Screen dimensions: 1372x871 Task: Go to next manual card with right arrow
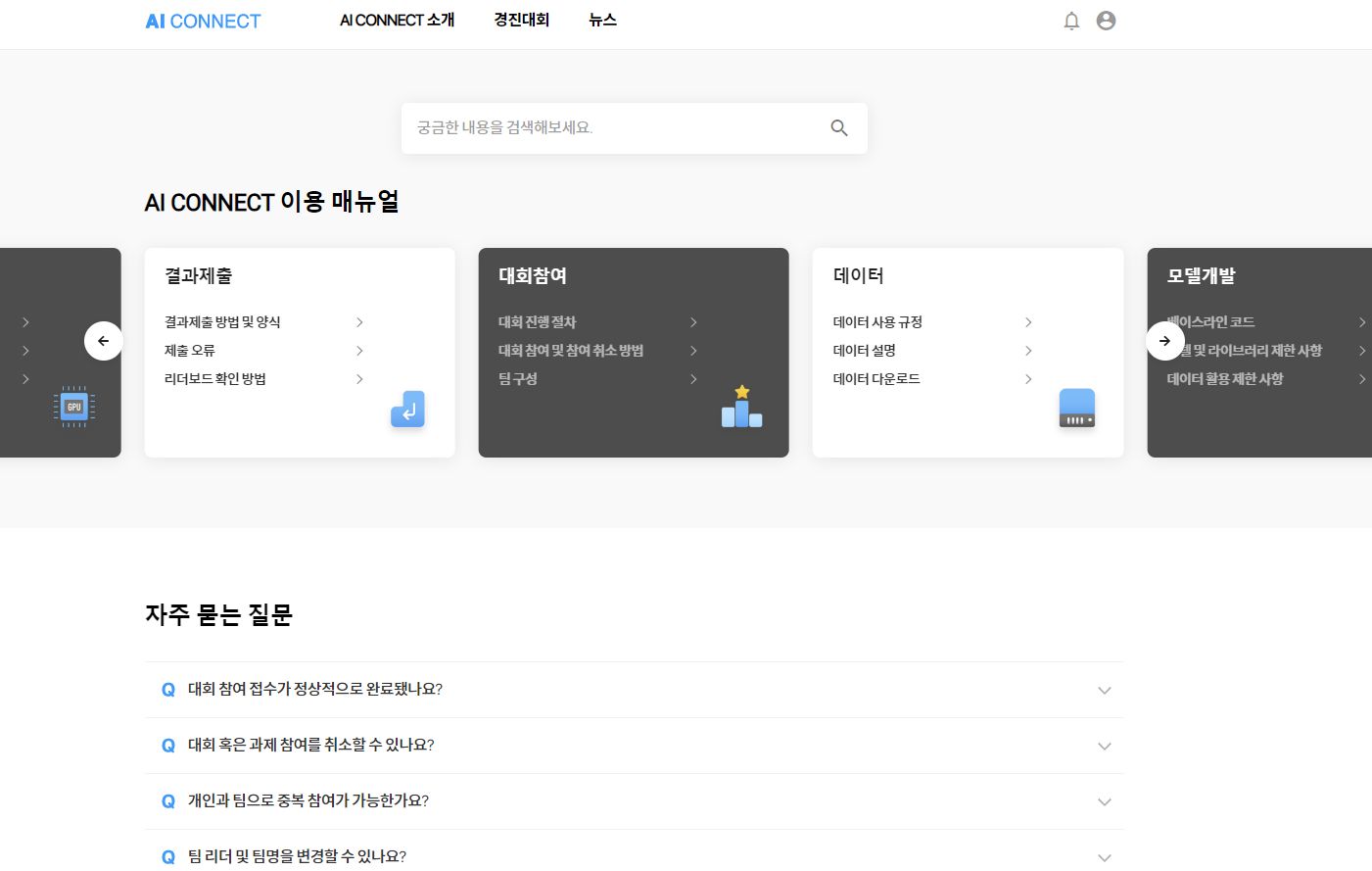click(1165, 341)
